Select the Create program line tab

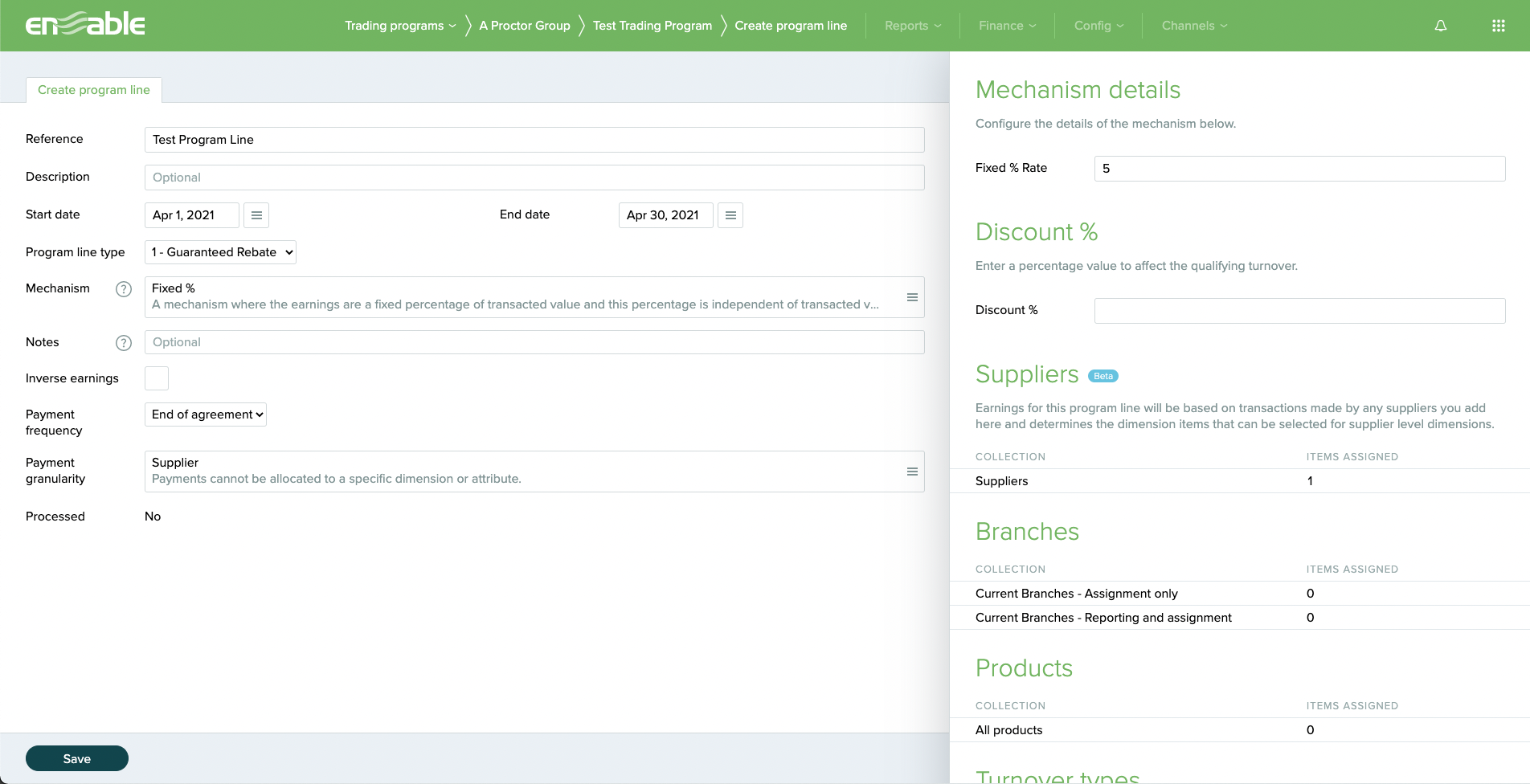pyautogui.click(x=94, y=90)
